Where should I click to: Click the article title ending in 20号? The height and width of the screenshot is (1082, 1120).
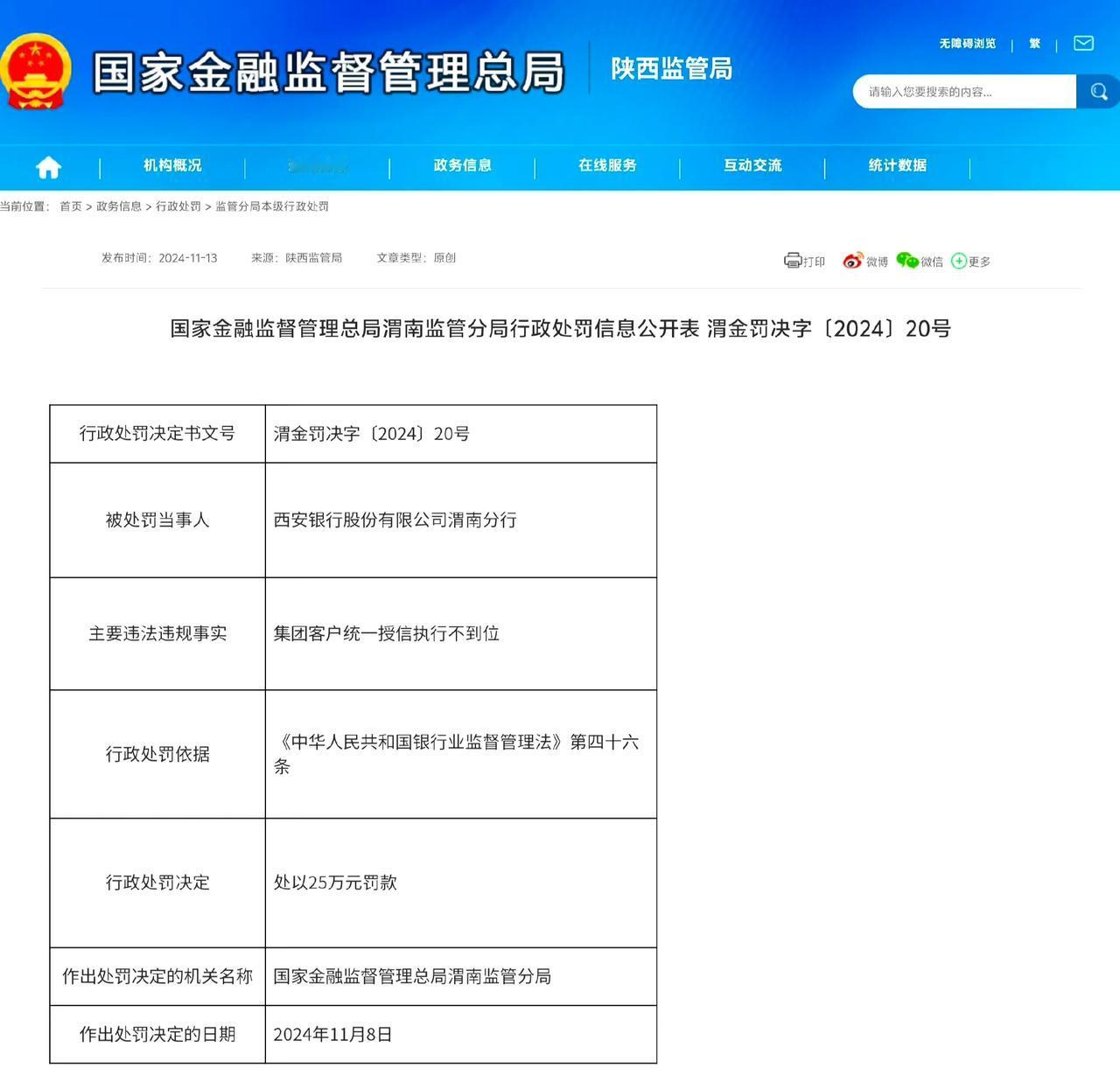point(560,329)
